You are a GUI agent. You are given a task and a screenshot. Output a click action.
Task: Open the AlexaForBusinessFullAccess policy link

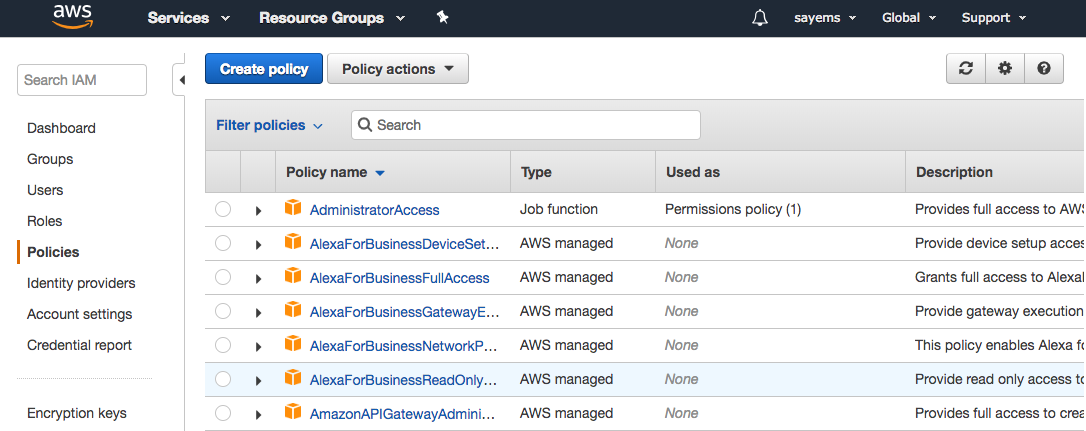(400, 278)
